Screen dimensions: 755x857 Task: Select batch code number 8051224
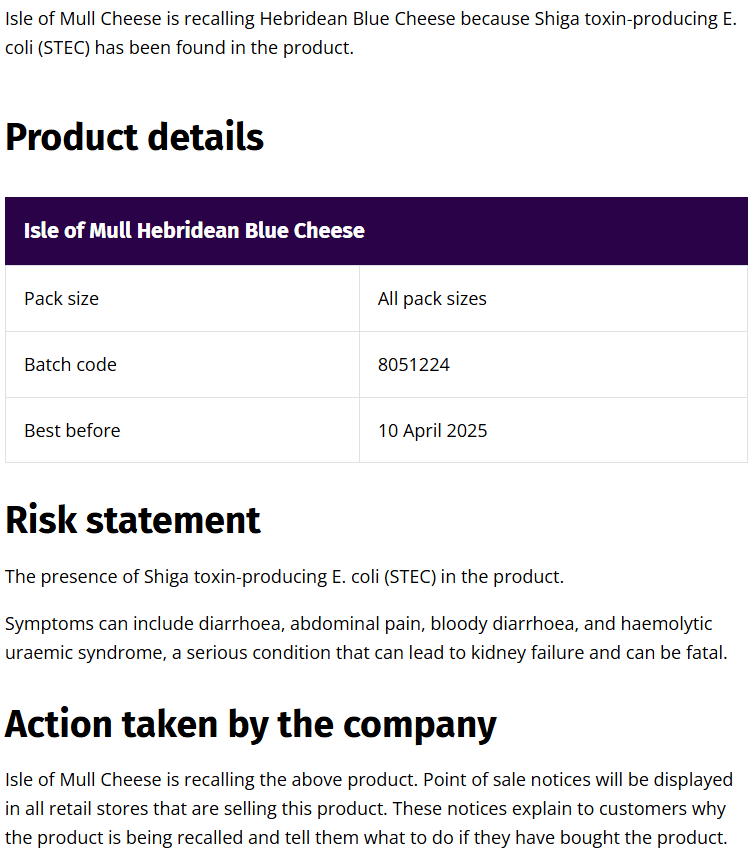(x=413, y=365)
